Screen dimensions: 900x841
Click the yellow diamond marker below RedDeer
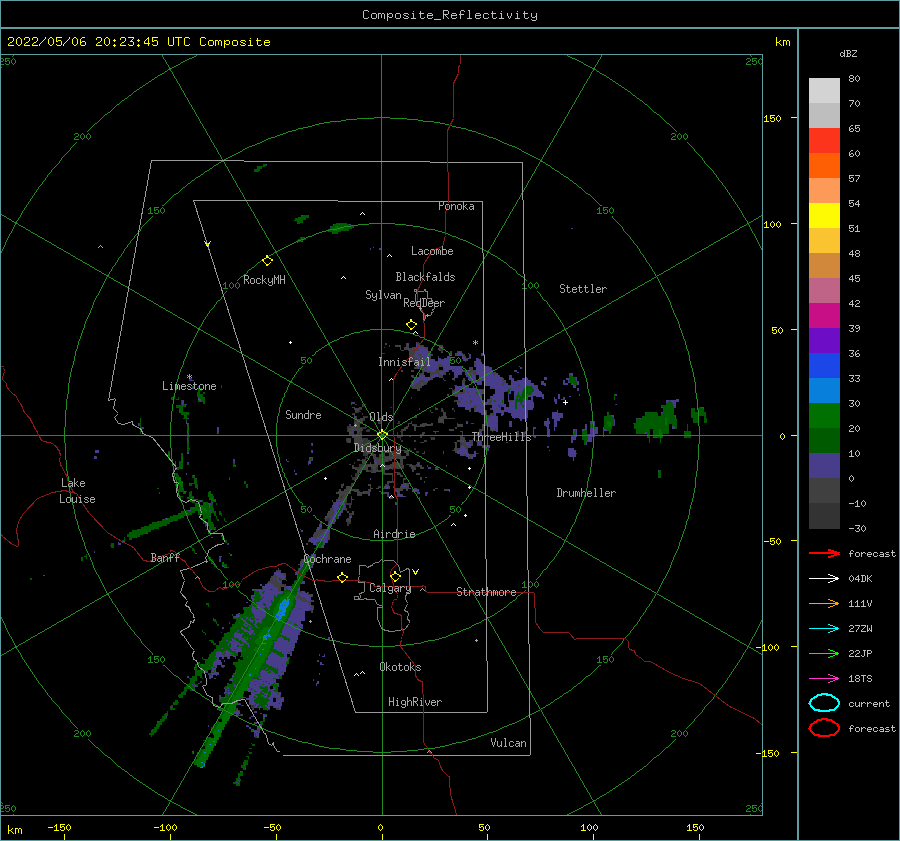[412, 325]
